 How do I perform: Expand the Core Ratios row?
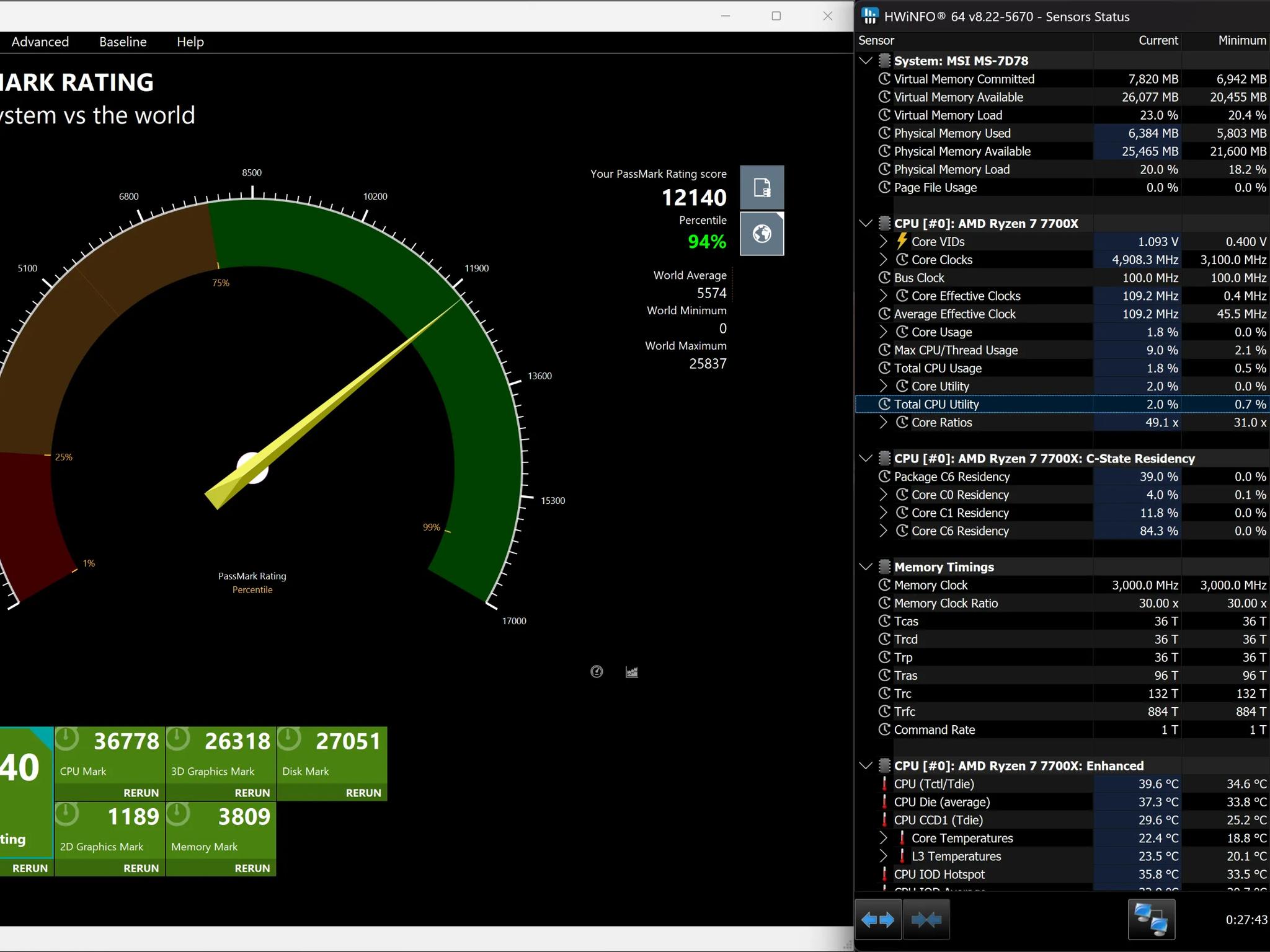pos(884,422)
